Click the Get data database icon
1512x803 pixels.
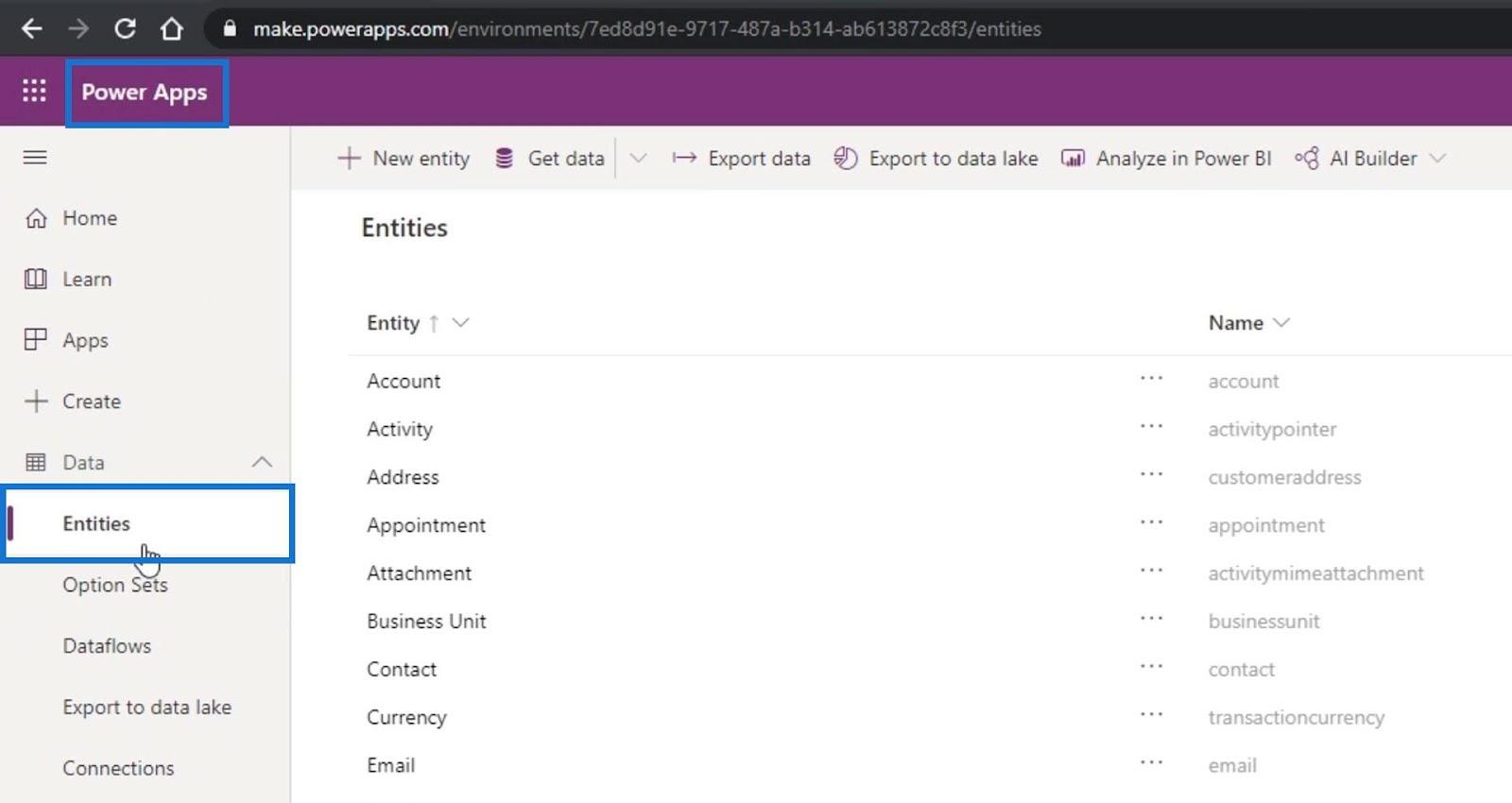(x=505, y=158)
